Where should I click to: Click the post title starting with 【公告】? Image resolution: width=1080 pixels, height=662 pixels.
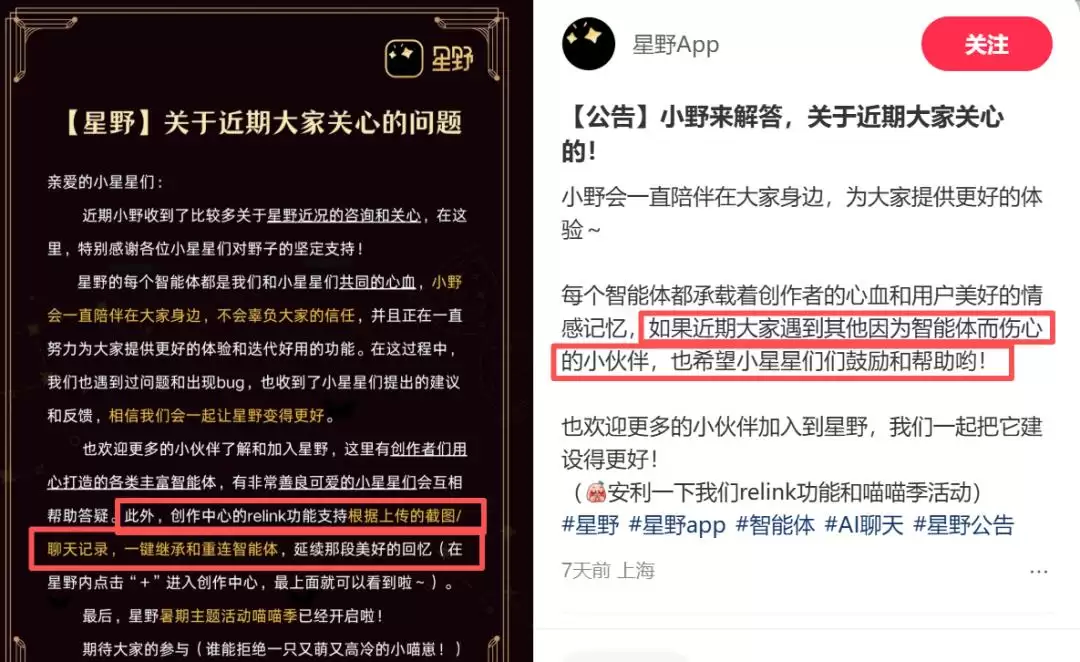(782, 134)
